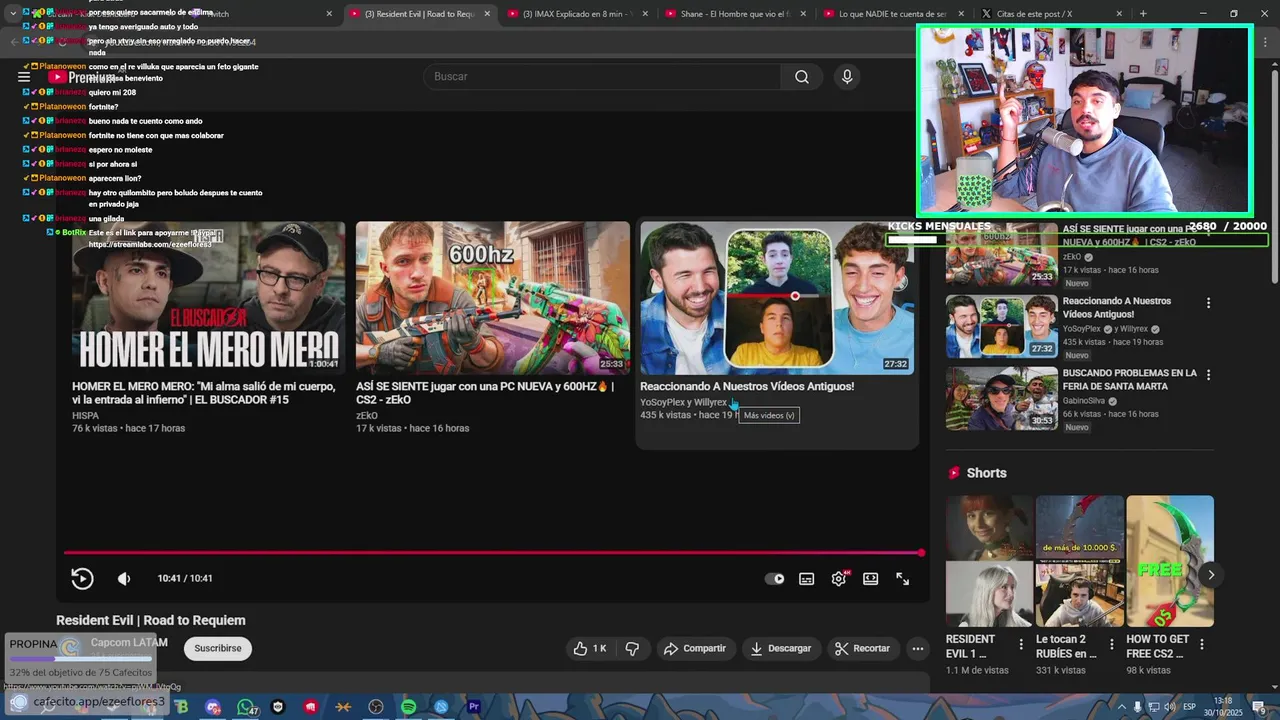Image resolution: width=1280 pixels, height=720 pixels.
Task: Open the streamlabs link in chat overlay
Action: coord(150,245)
